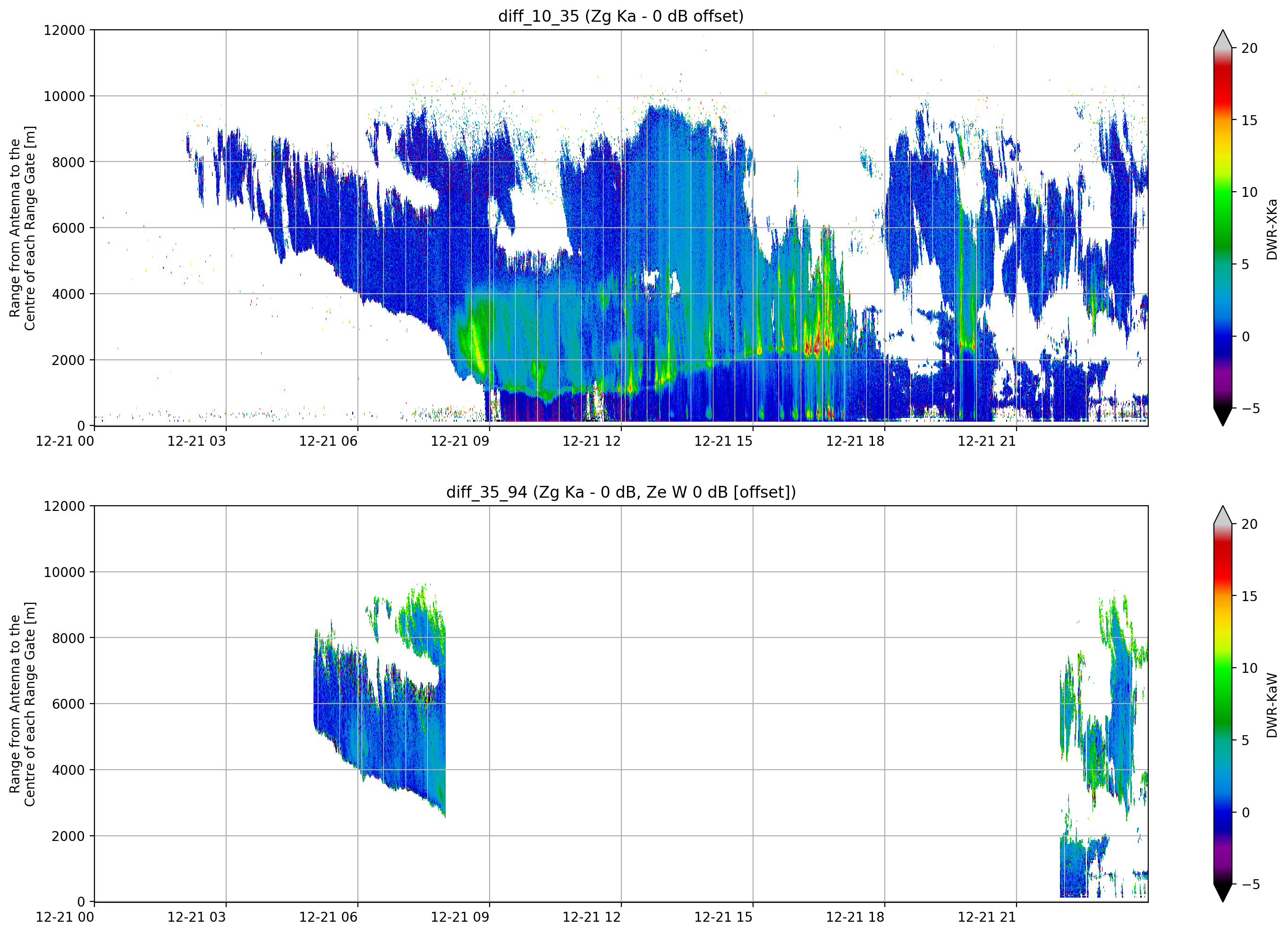Click the '12-21 03' x-tick under the diff_35_94 plot
The width and height of the screenshot is (1288, 934).
coord(196,917)
